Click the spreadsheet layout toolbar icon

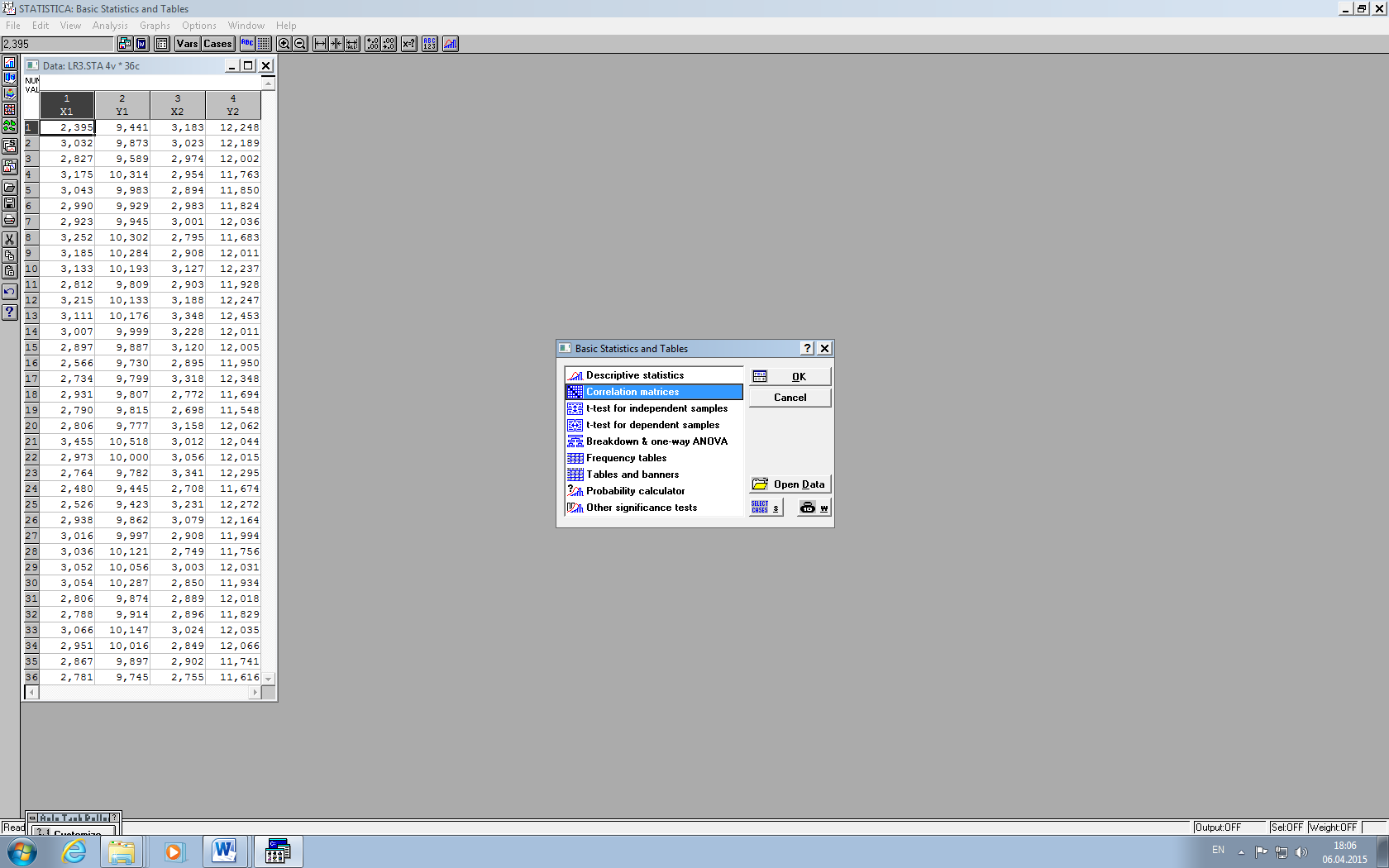click(x=162, y=44)
